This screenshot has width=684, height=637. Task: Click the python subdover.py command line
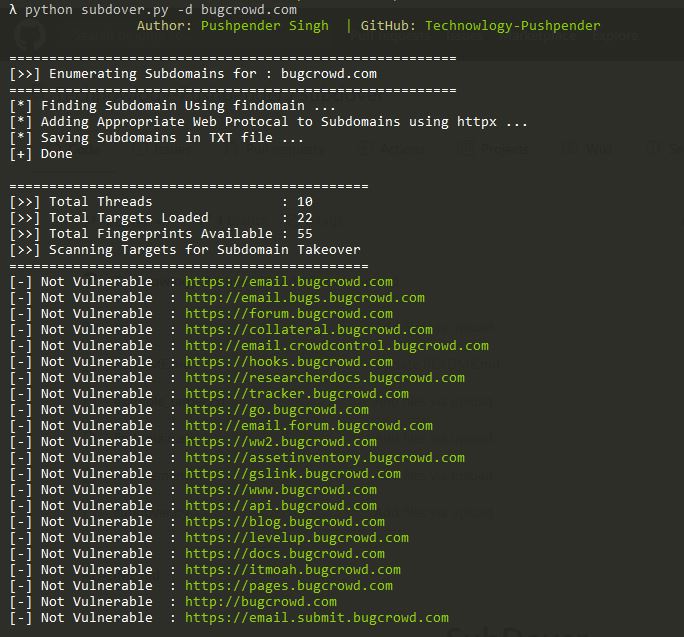[x=153, y=9]
